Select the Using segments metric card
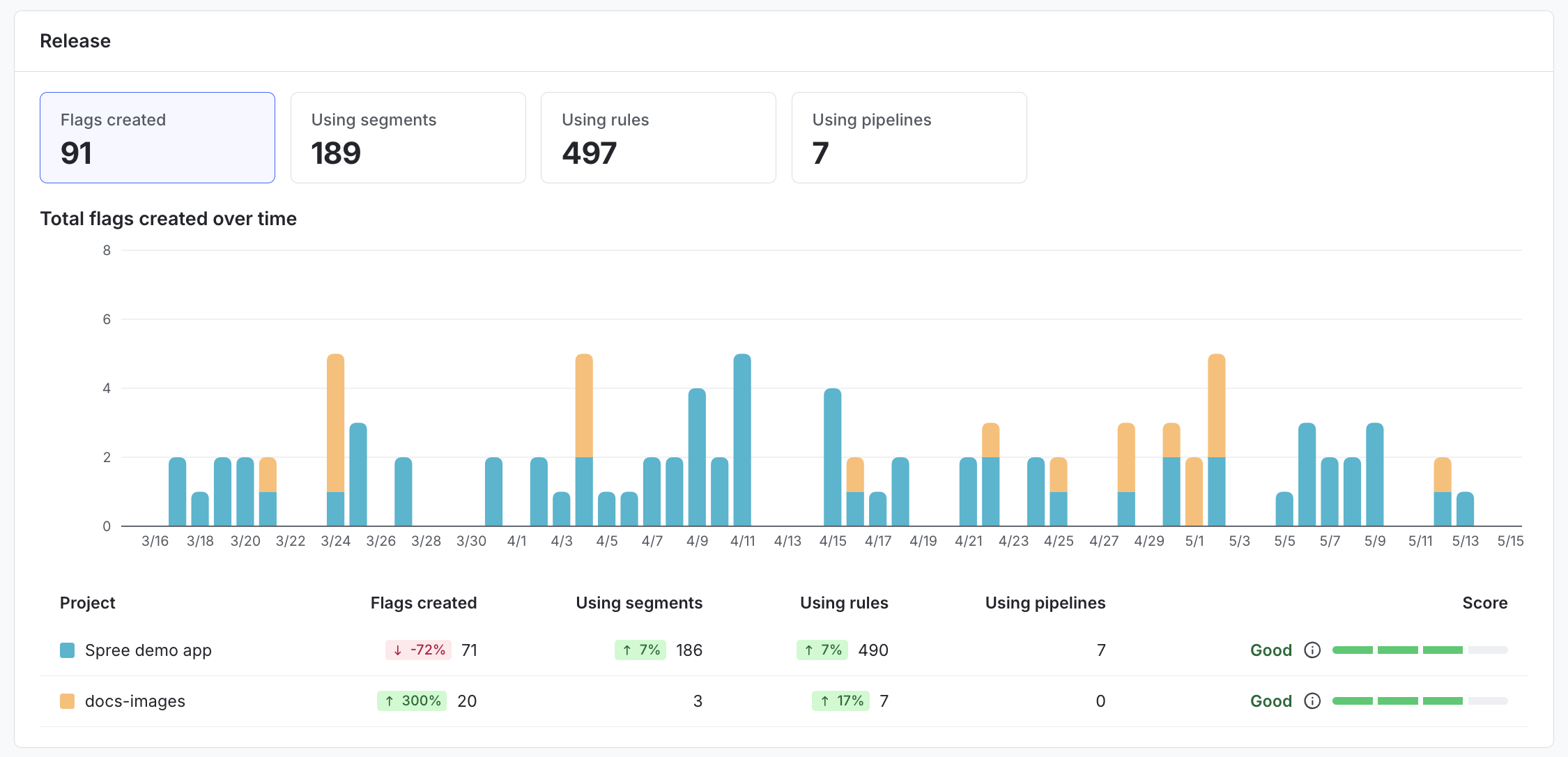 408,137
